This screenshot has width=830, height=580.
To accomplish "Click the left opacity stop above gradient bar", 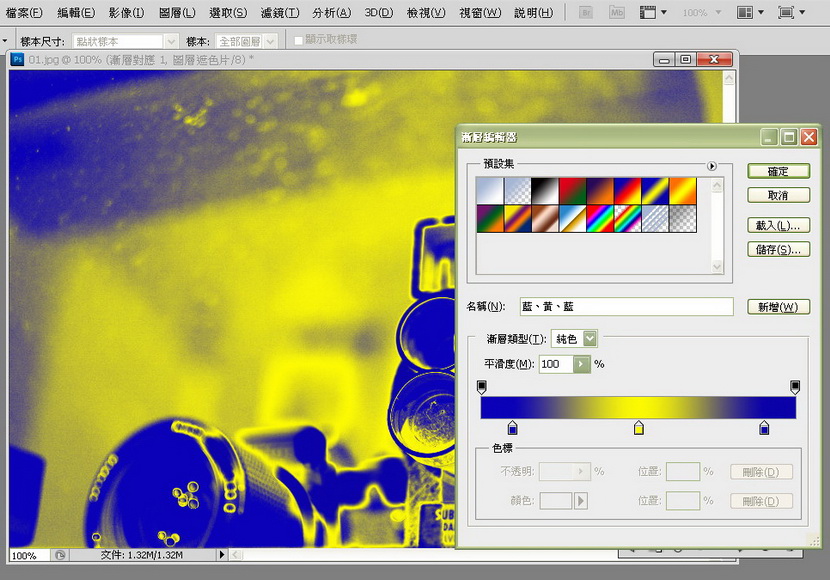I will (x=482, y=386).
